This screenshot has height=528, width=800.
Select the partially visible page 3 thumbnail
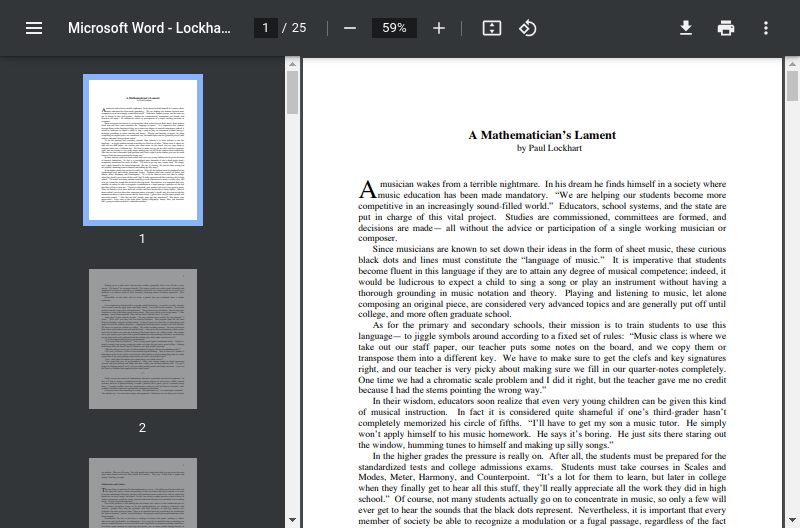[x=143, y=493]
